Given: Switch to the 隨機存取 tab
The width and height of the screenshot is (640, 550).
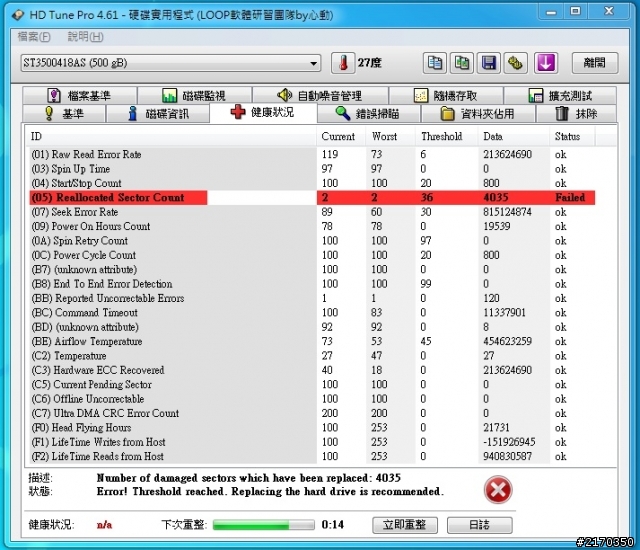Looking at the screenshot, I should [x=446, y=95].
